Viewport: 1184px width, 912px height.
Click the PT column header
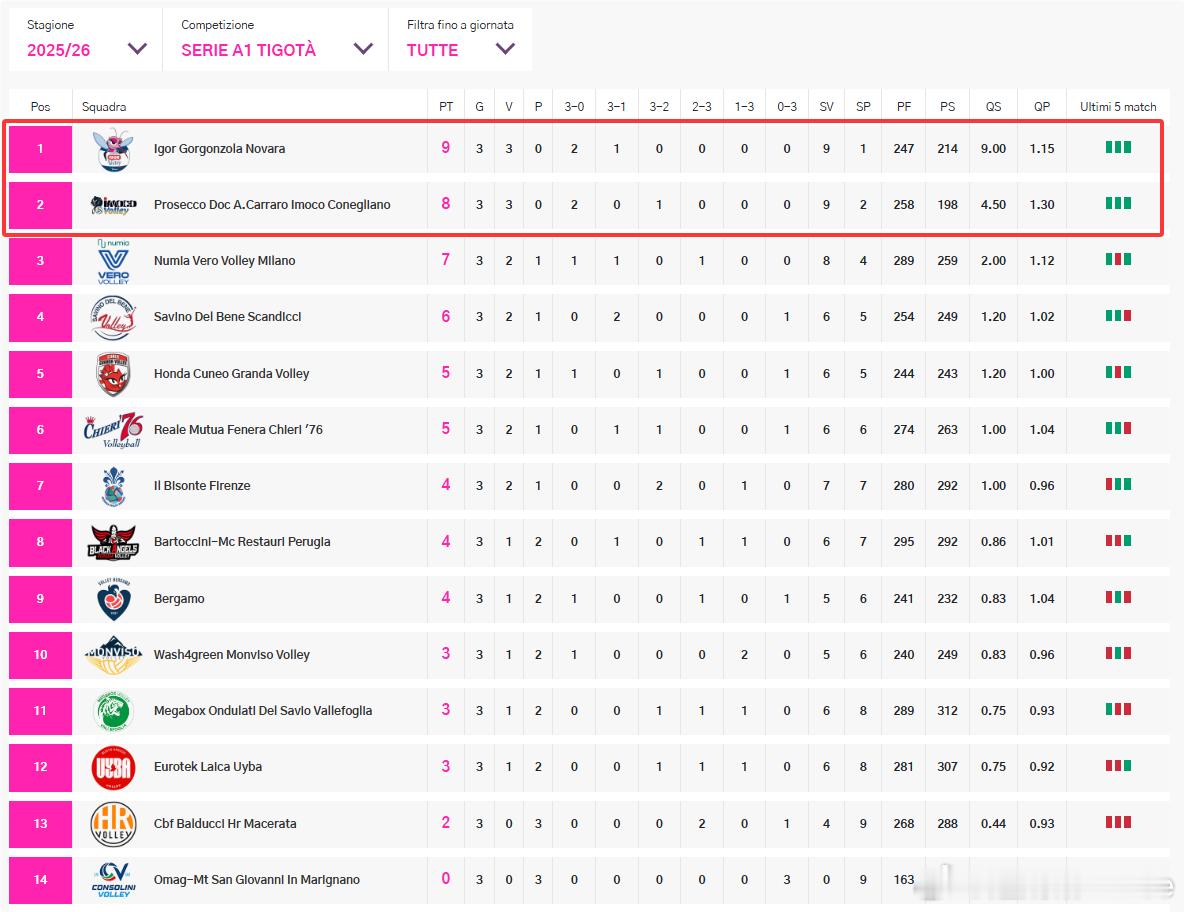coord(446,106)
